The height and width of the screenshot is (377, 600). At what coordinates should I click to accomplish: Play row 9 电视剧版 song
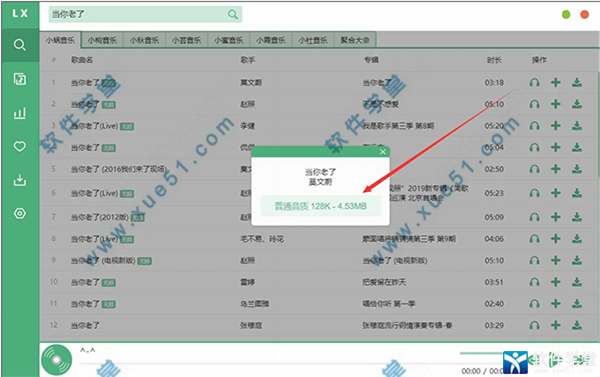pos(535,260)
